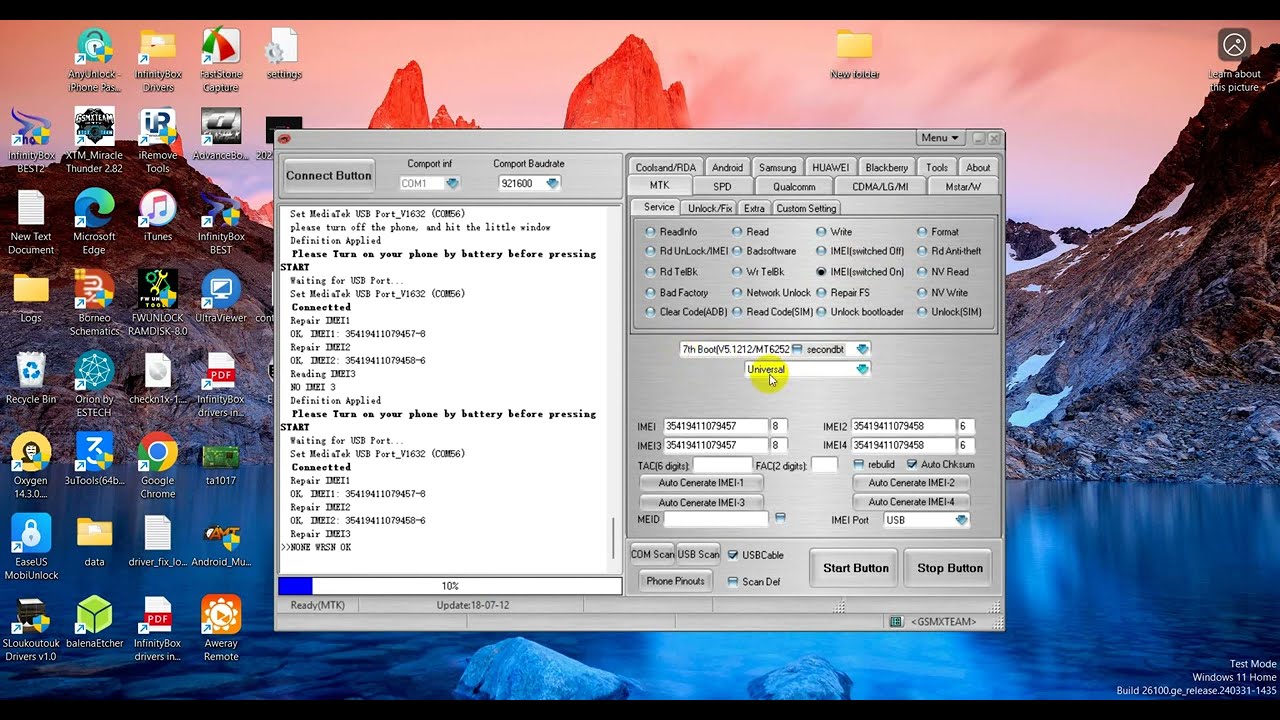
Task: Open Google Chrome desktop shortcut
Action: click(x=158, y=466)
